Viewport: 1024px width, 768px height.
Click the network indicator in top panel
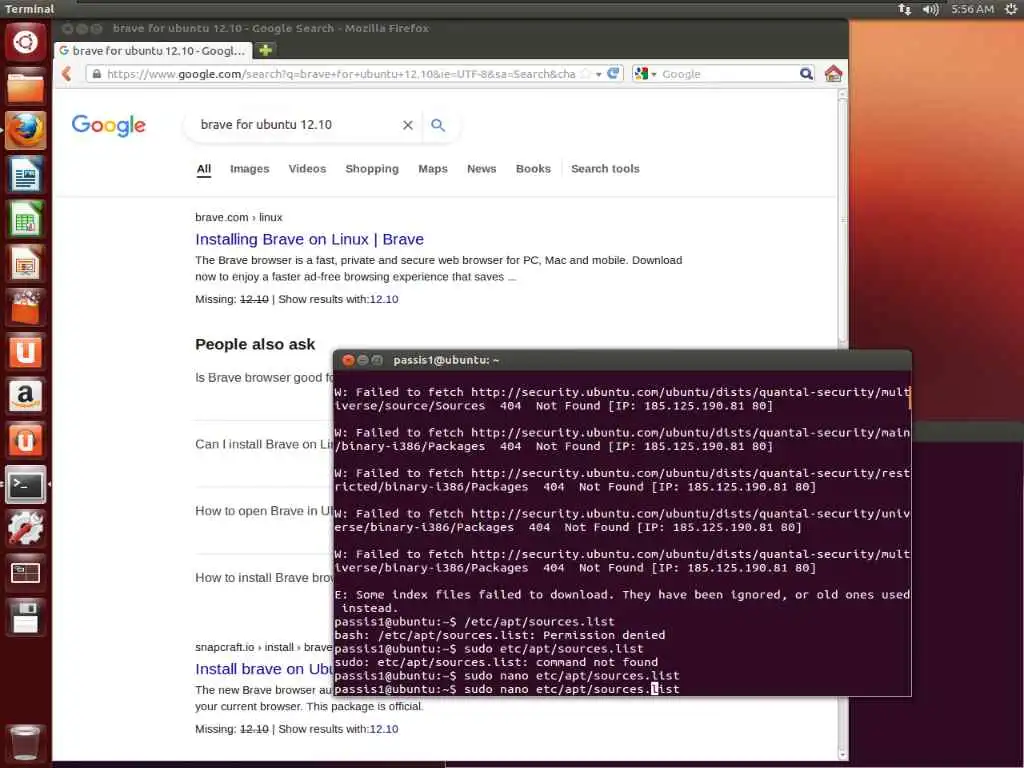click(x=904, y=9)
